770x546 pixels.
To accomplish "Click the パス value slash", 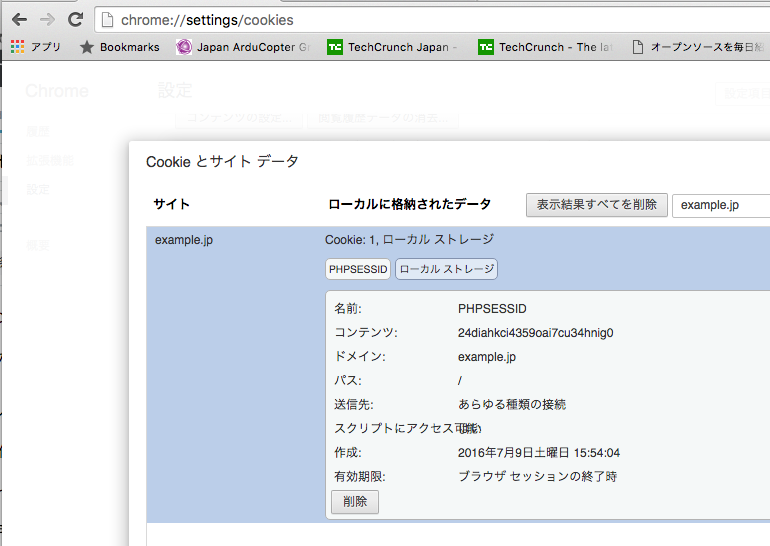I will (460, 381).
